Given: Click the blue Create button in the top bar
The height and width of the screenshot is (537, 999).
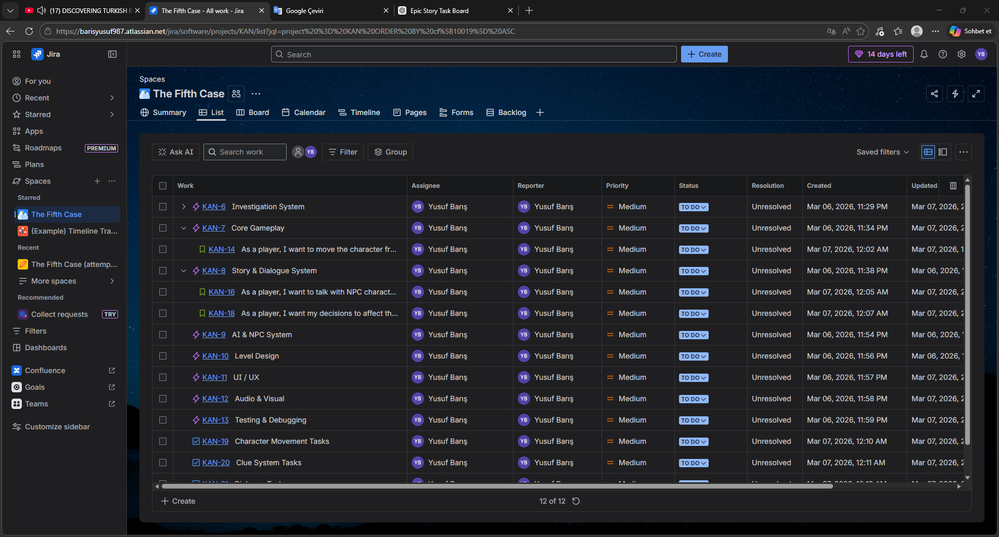Looking at the screenshot, I should click(x=704, y=54).
